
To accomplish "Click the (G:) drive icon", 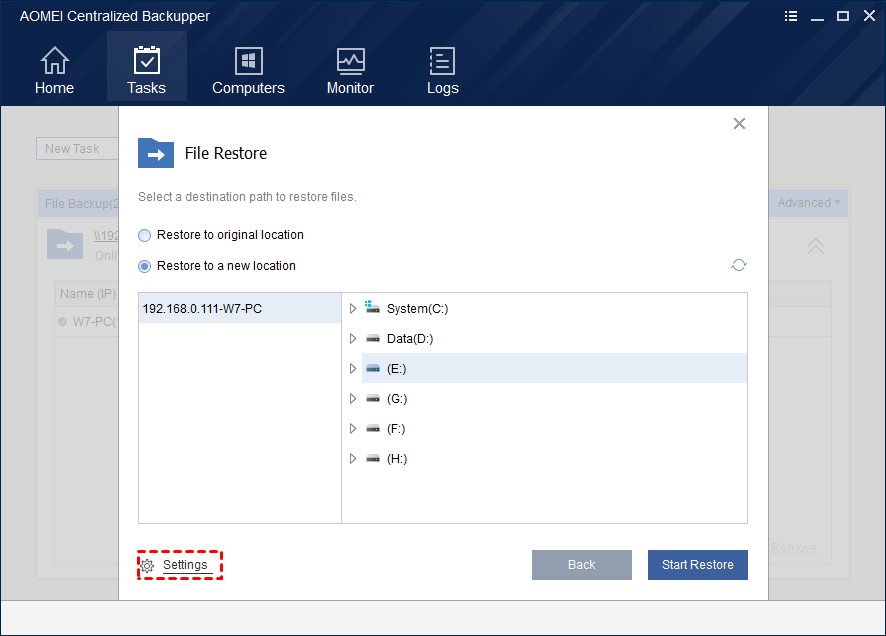I will point(372,398).
